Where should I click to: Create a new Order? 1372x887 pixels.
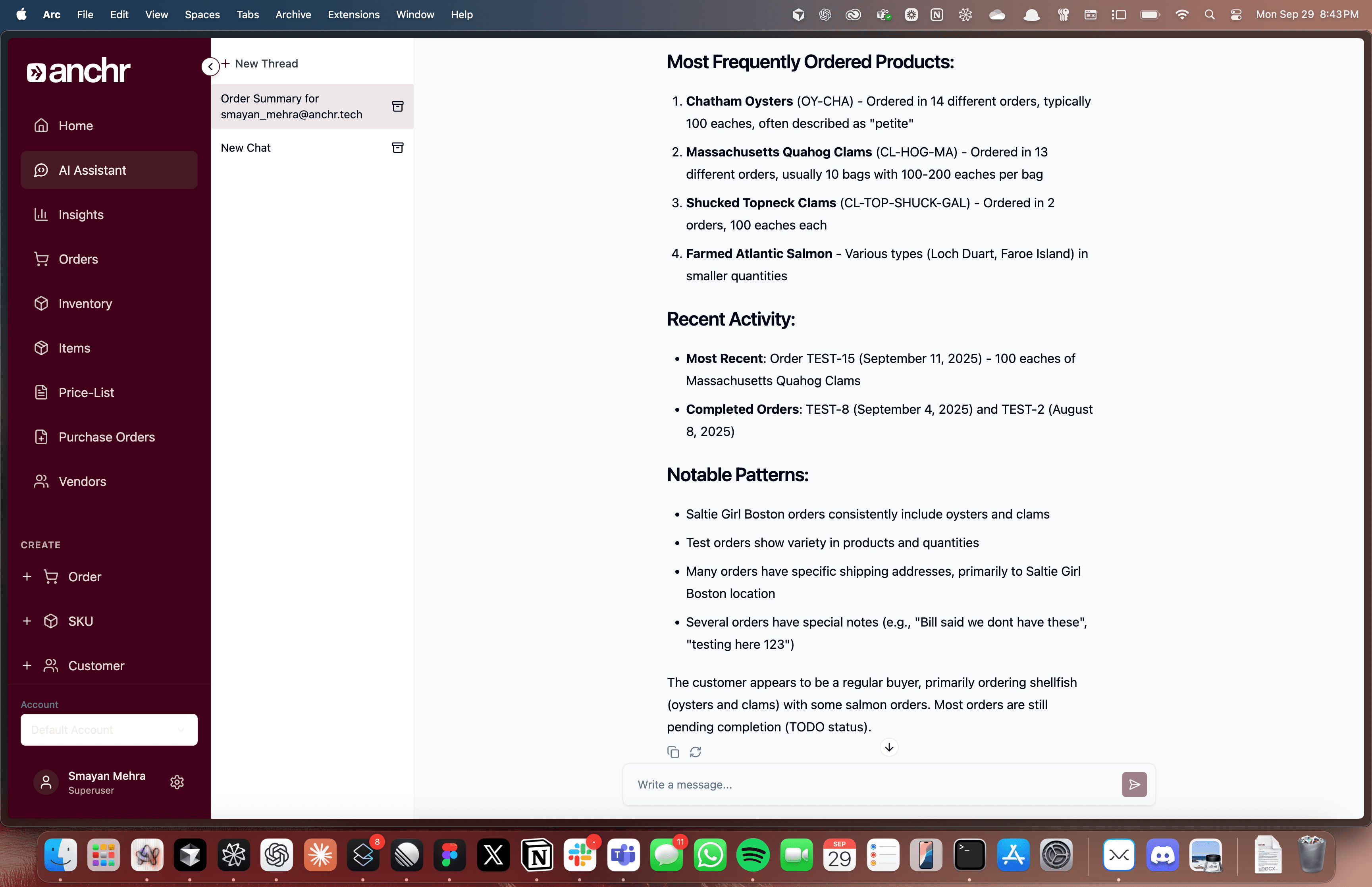pyautogui.click(x=84, y=577)
